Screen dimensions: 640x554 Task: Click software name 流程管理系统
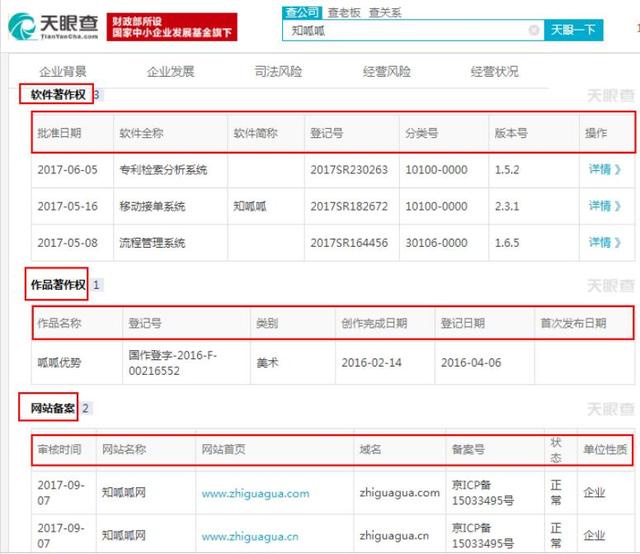[x=152, y=243]
